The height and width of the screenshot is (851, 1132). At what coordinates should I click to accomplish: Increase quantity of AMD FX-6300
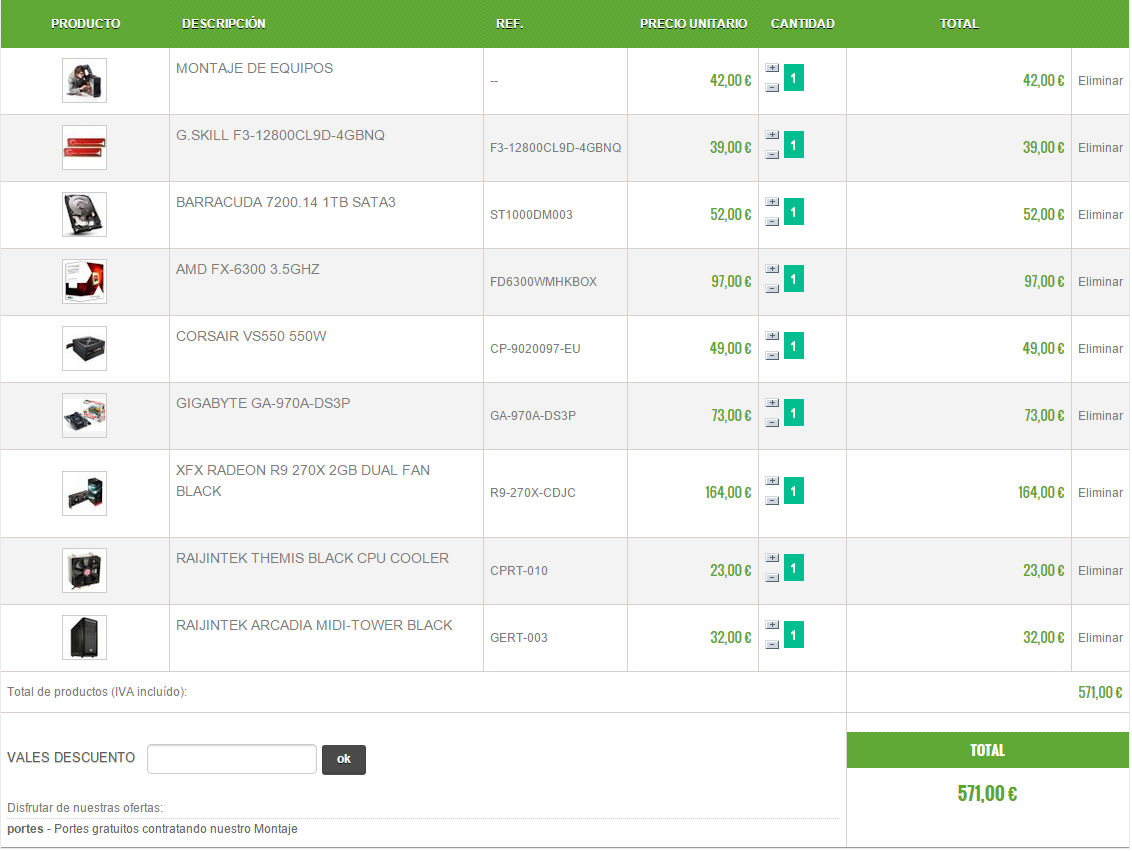772,269
